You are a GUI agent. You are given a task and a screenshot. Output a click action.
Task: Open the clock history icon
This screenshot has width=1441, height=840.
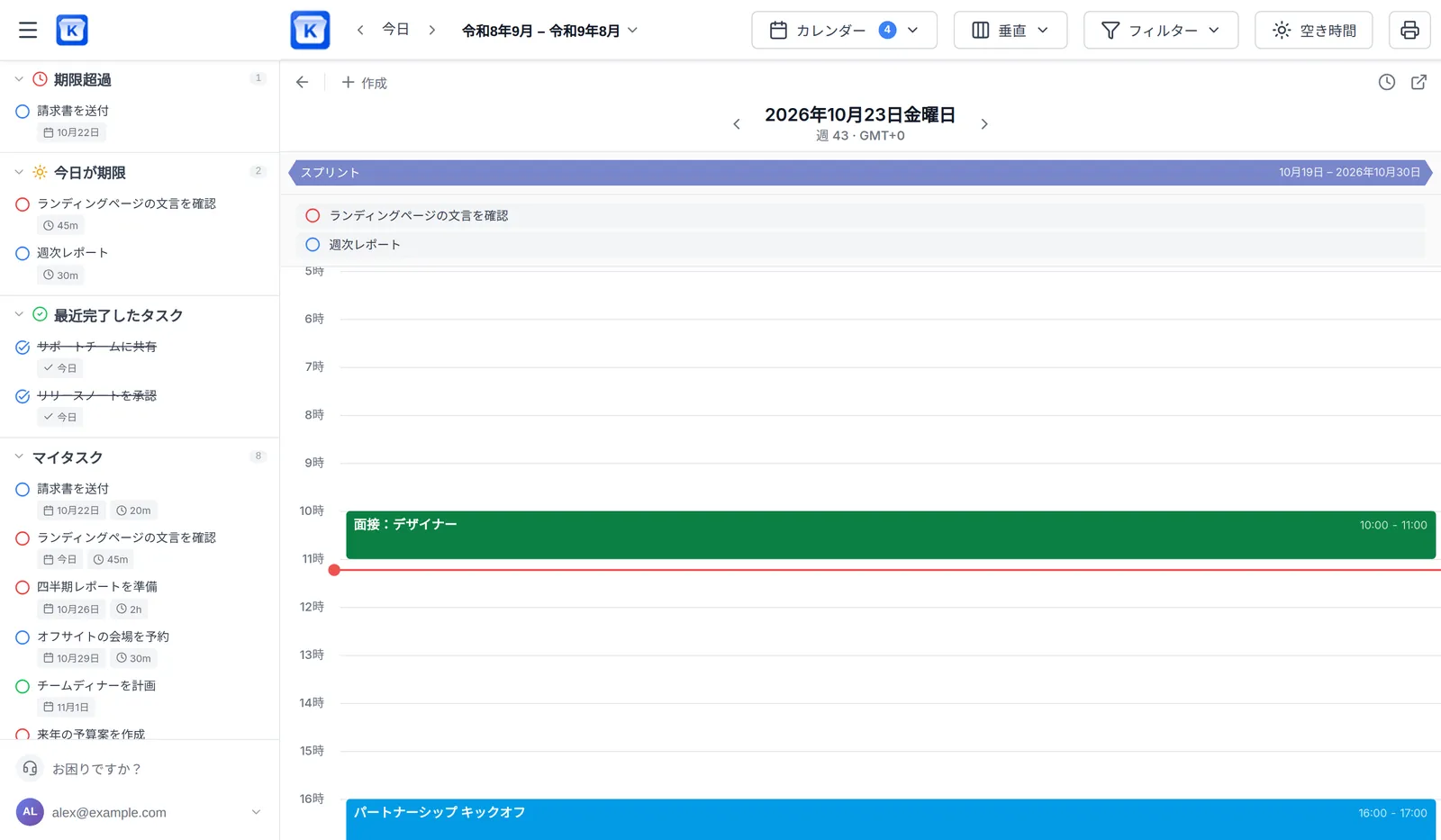coord(1387,82)
